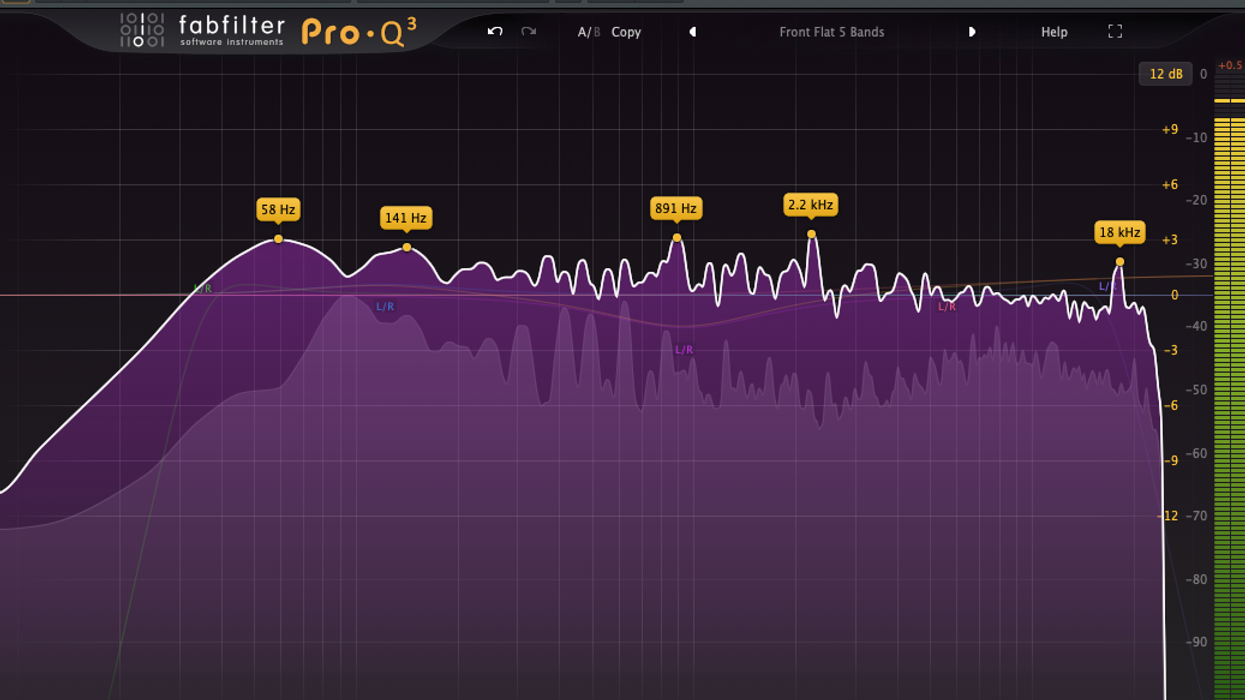Click the redo arrow icon
Viewport: 1245px width, 700px height.
529,32
